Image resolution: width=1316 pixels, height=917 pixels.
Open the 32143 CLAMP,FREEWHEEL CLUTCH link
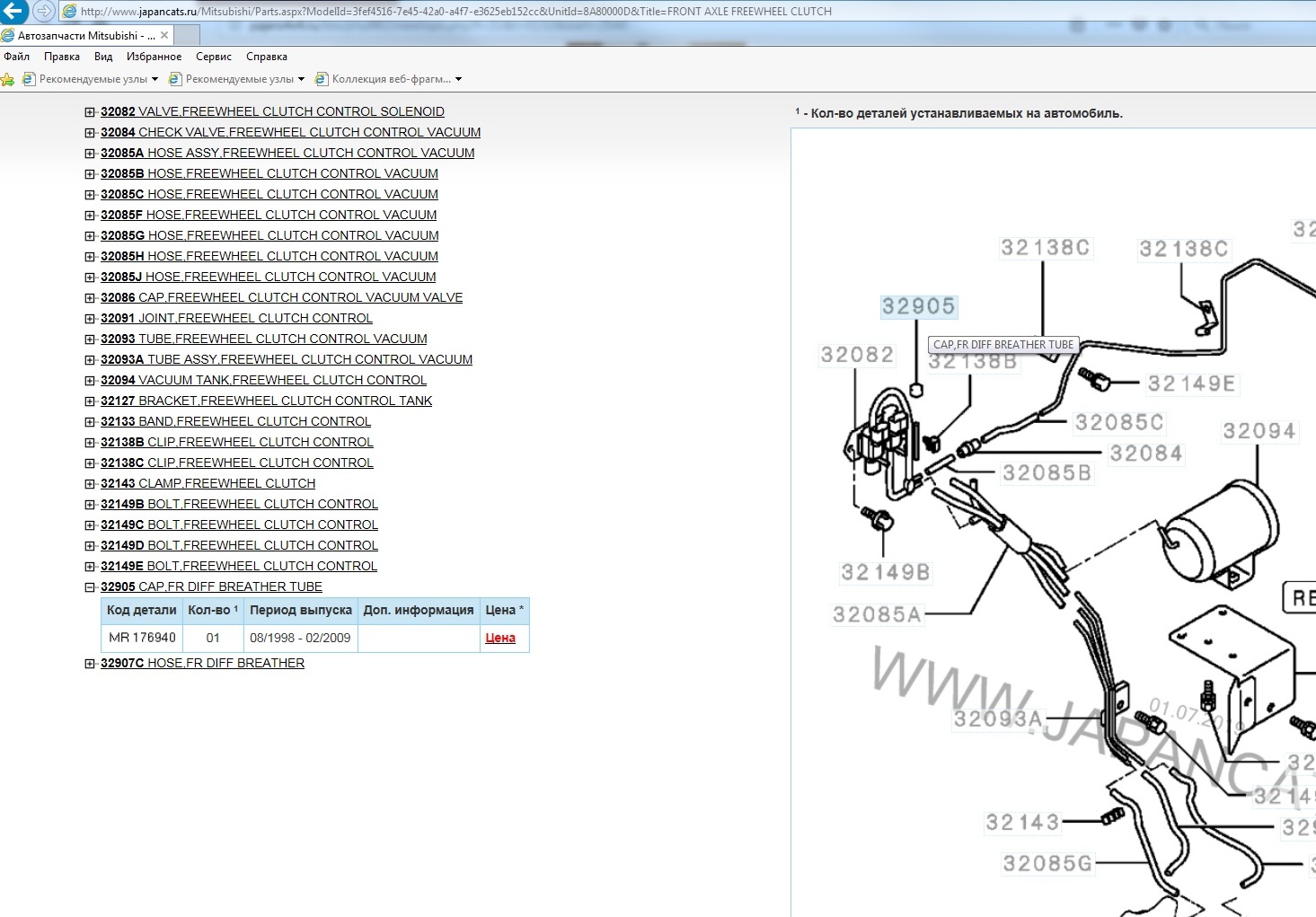tap(208, 483)
